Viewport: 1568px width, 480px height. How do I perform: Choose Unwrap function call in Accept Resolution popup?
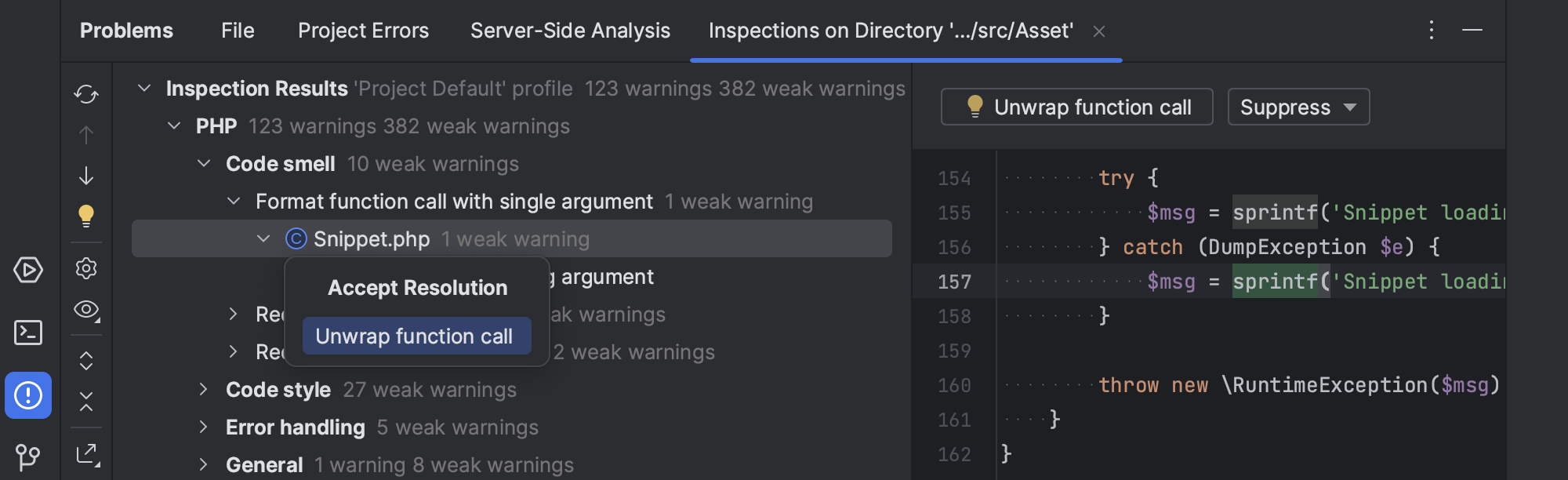[x=416, y=336]
